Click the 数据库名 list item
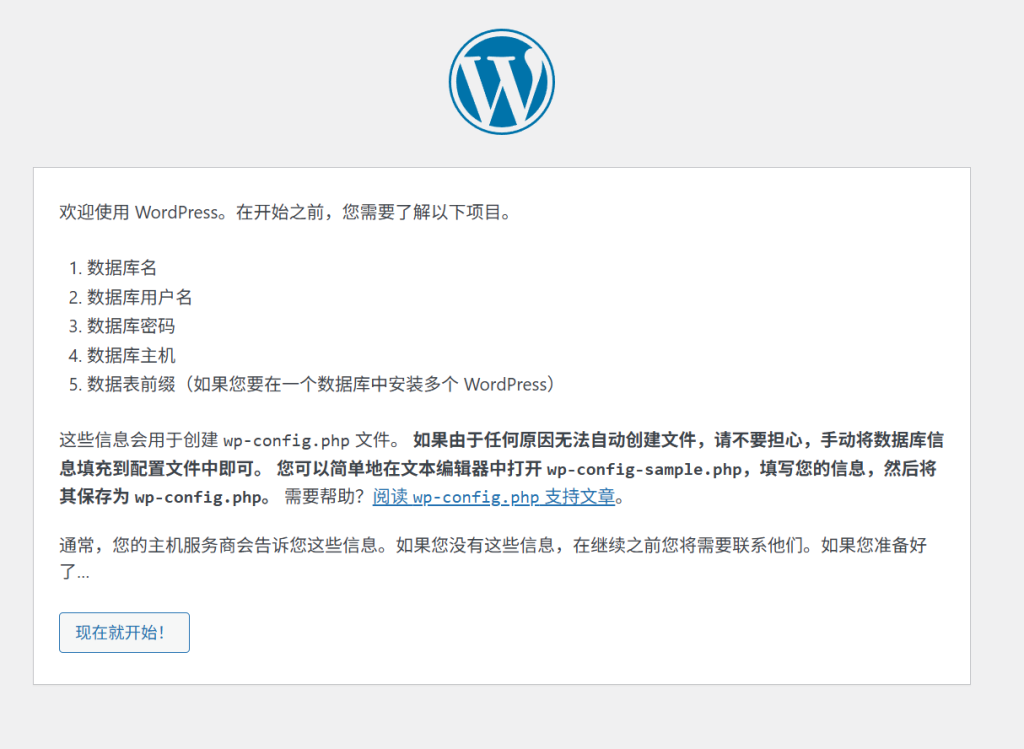This screenshot has width=1024, height=749. tap(122, 268)
